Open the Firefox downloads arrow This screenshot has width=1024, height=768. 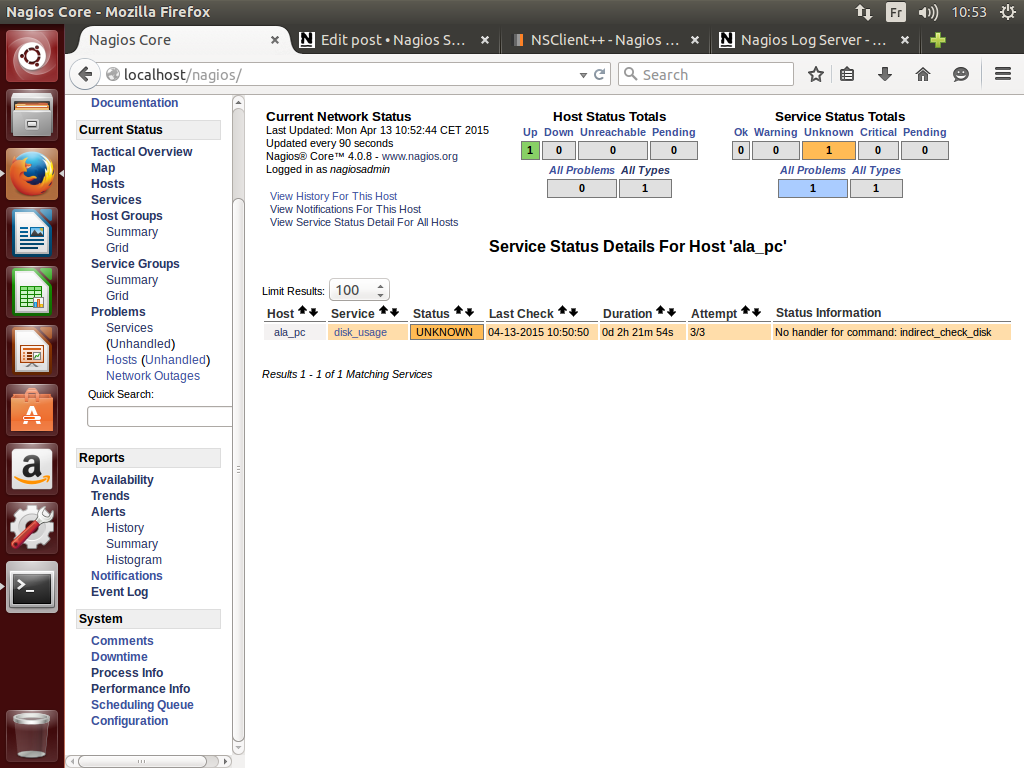click(885, 75)
